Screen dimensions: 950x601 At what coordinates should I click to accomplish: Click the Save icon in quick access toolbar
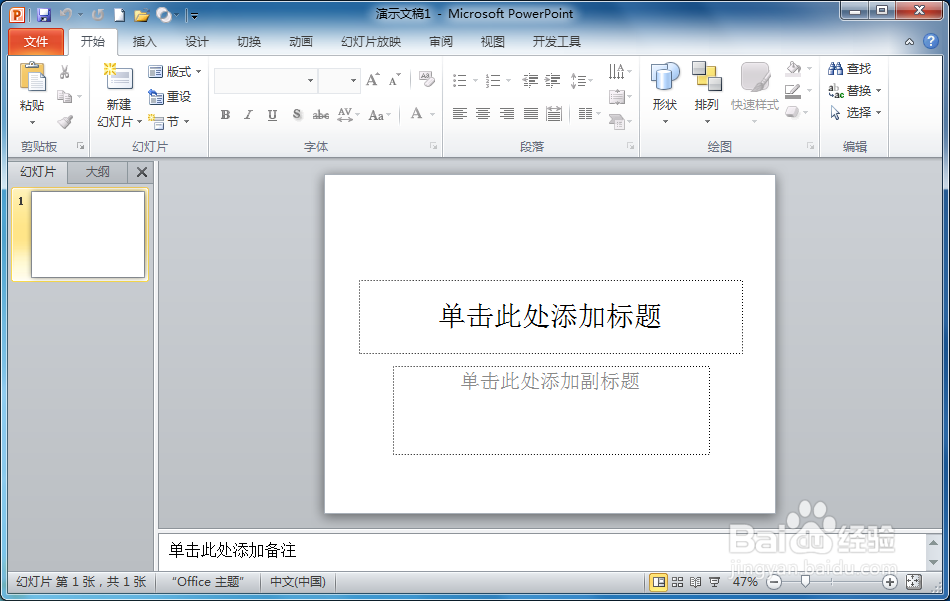[x=44, y=15]
